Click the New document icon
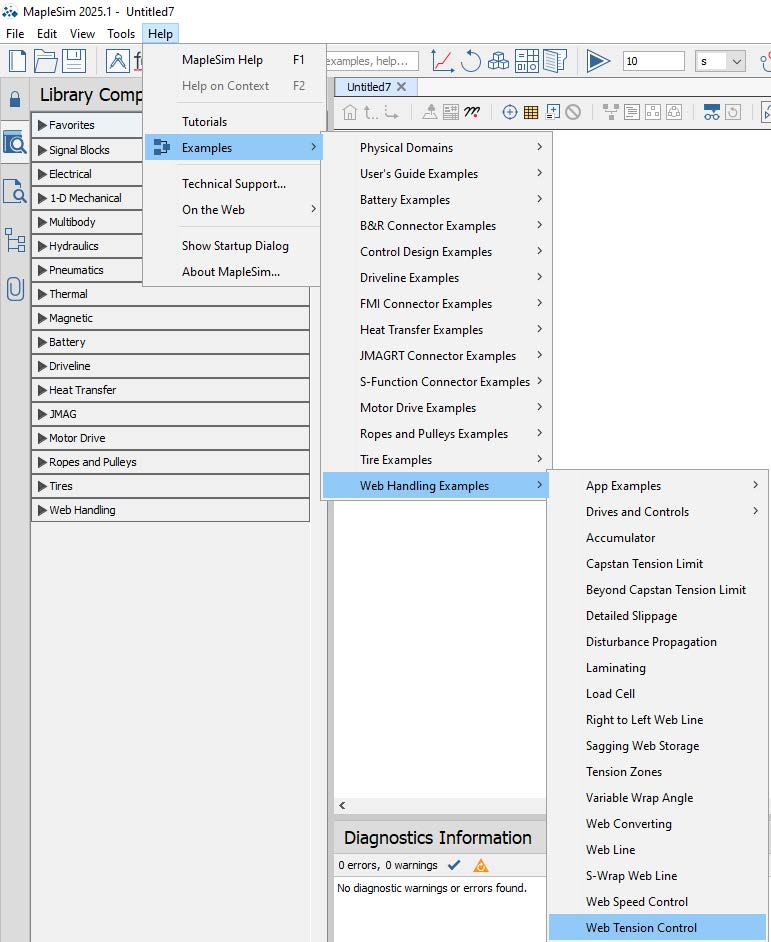Screen dimensions: 771x942 coord(17,61)
